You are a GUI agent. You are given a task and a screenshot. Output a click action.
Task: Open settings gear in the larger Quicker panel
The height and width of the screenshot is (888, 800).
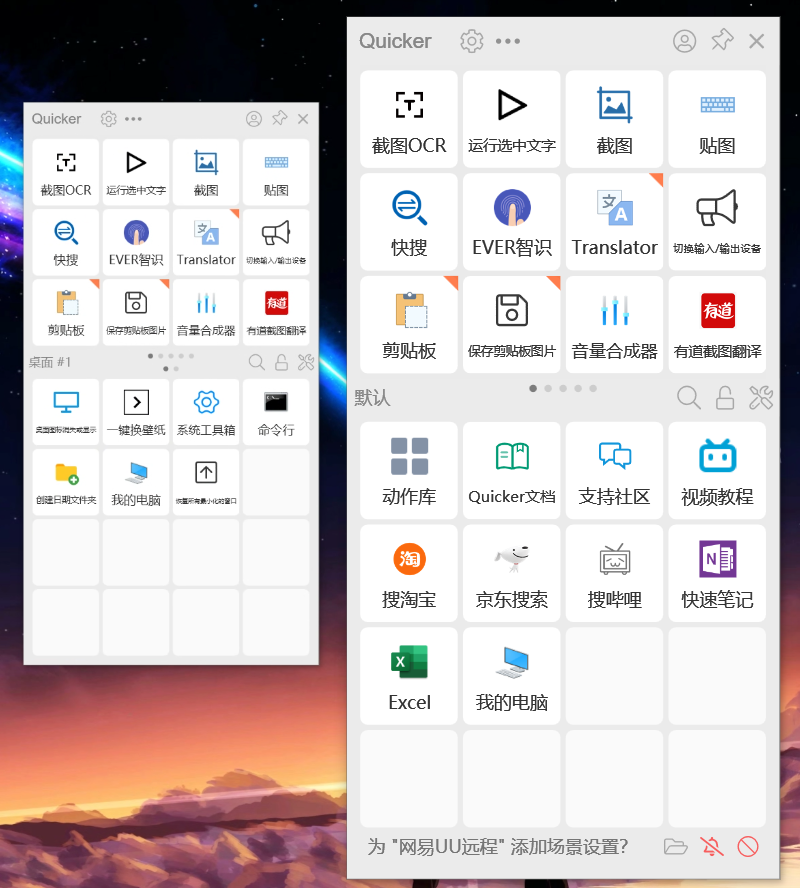pos(472,41)
